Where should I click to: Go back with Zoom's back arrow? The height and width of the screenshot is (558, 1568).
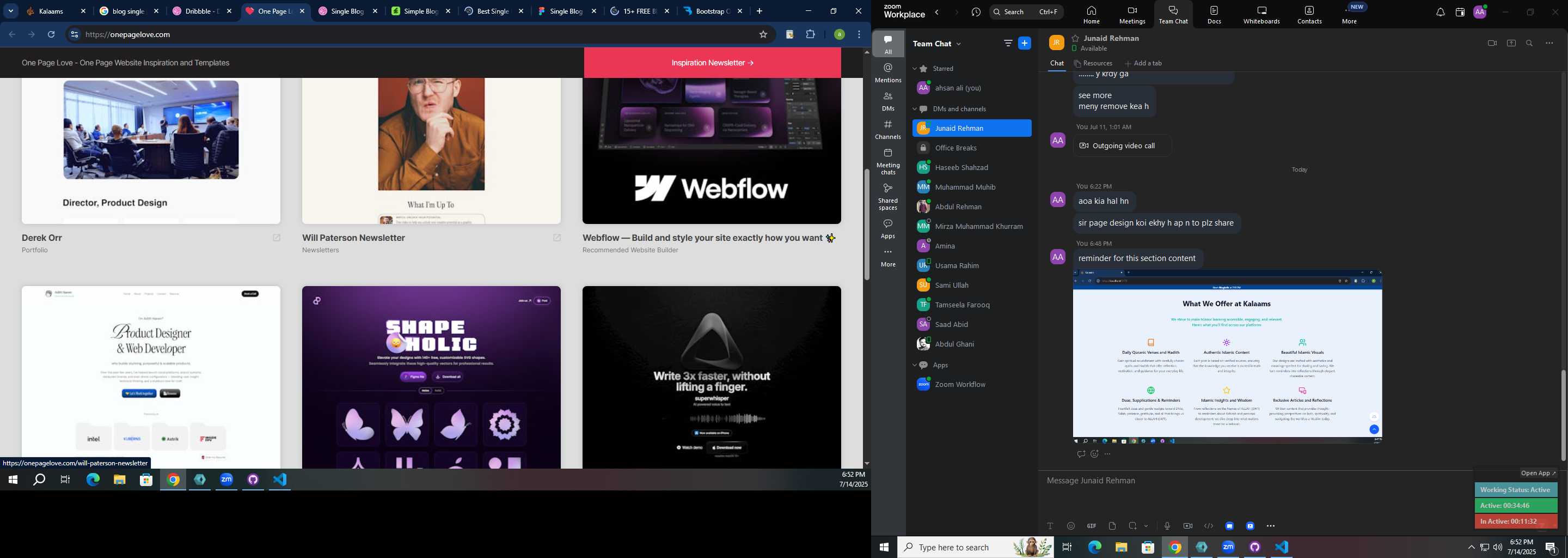(937, 12)
